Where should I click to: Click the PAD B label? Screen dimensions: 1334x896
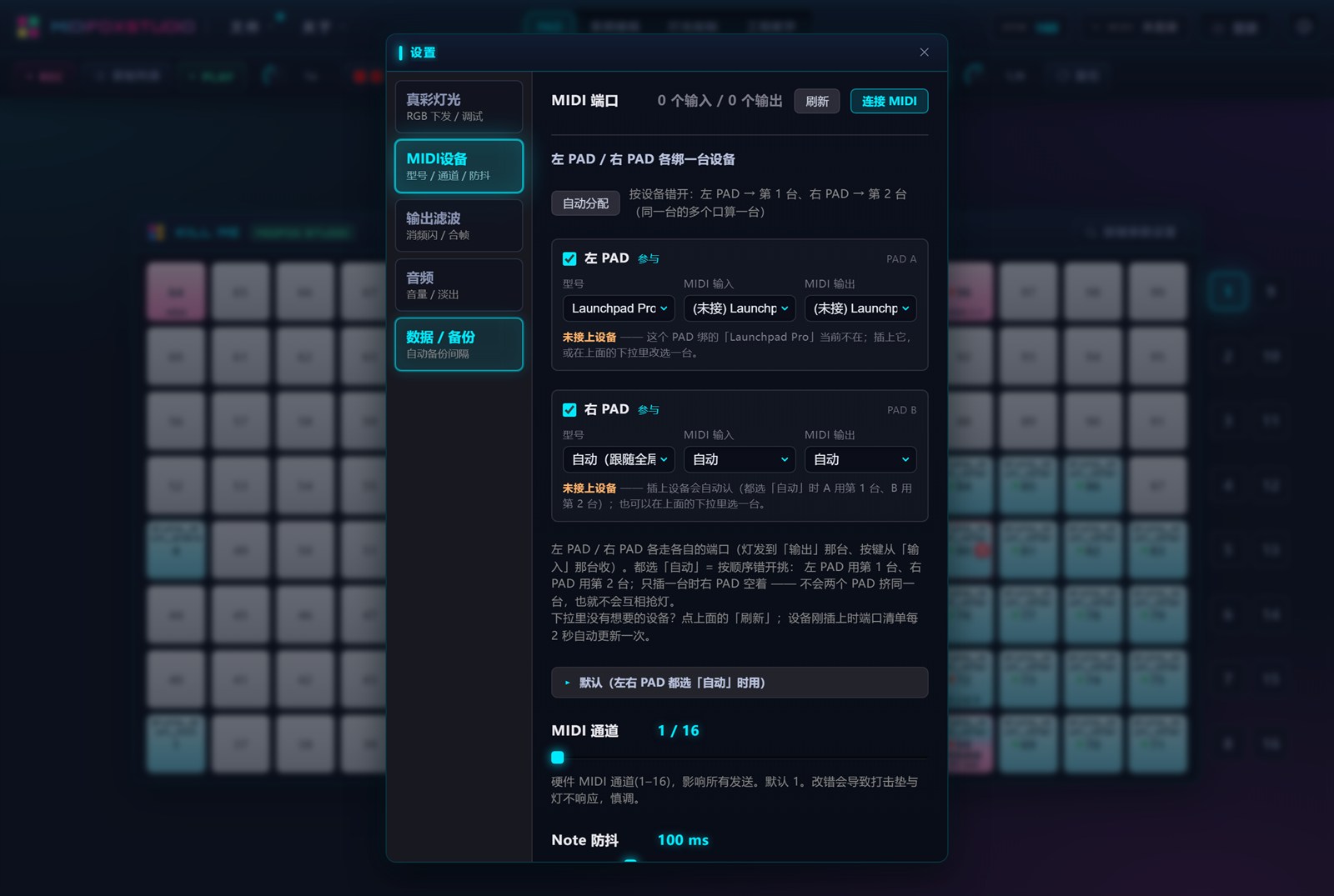[x=901, y=410]
